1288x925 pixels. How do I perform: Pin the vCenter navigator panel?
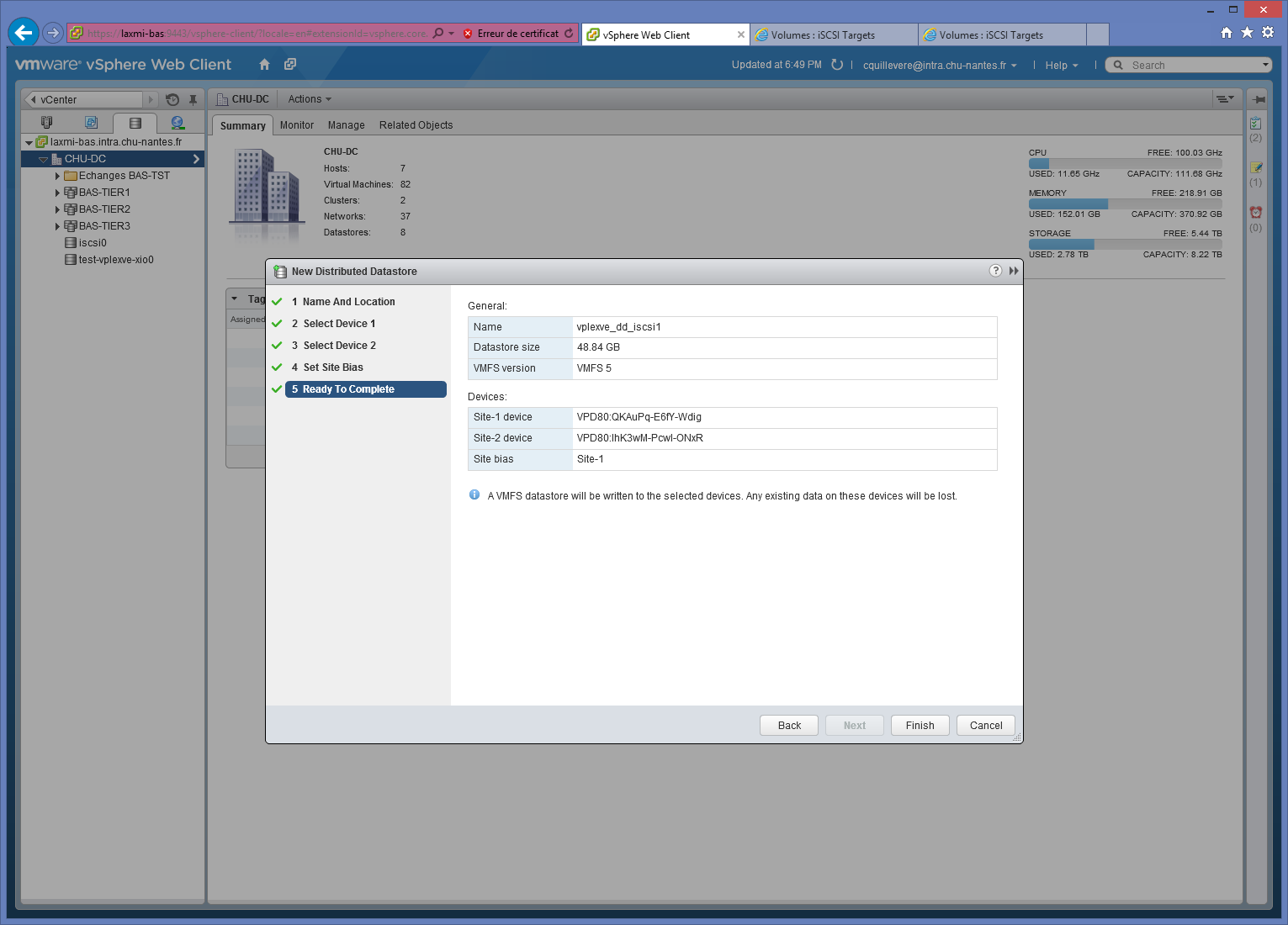tap(193, 99)
